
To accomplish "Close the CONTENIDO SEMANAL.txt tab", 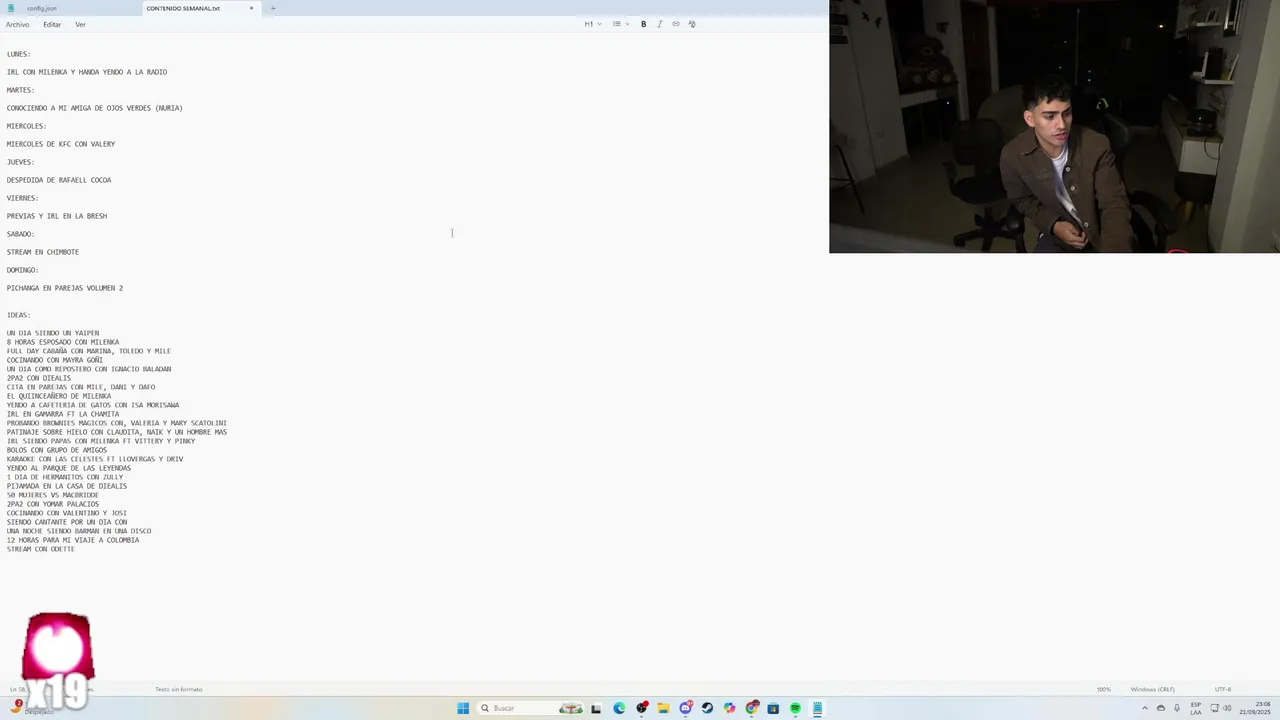I will tap(251, 8).
